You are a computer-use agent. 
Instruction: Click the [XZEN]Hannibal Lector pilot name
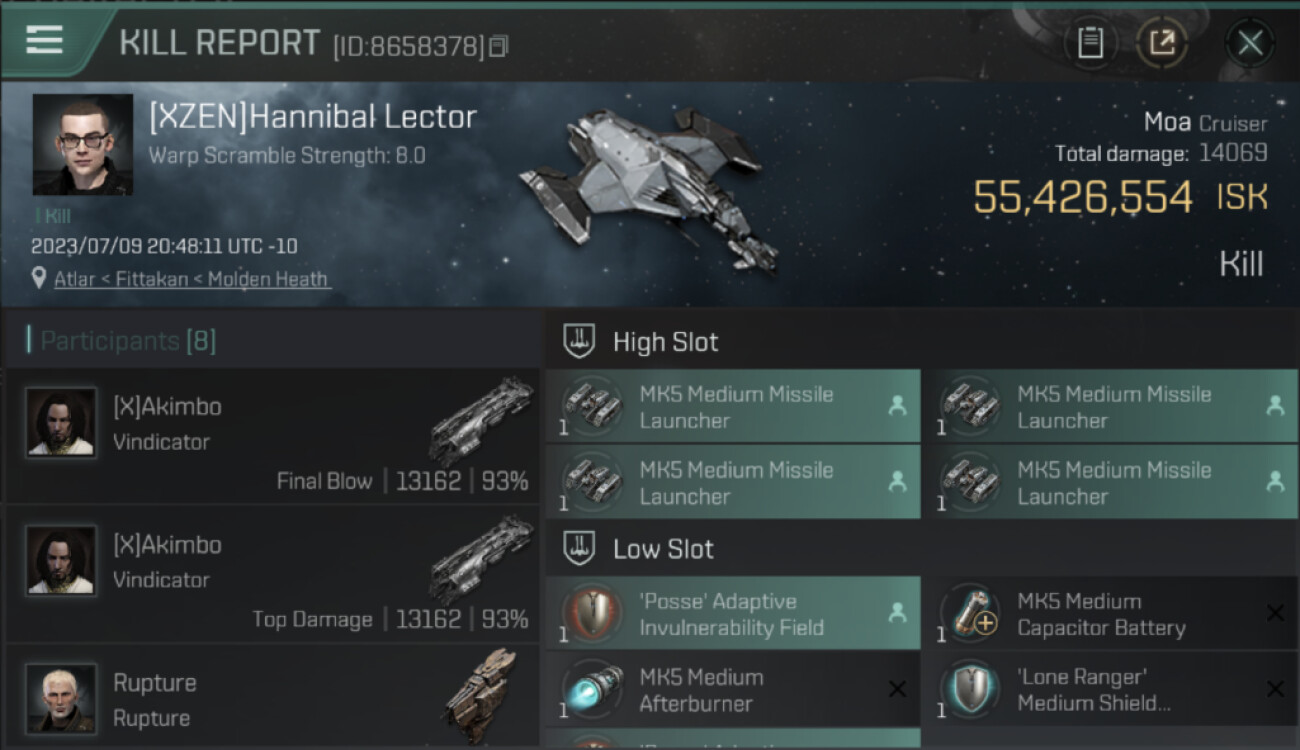pos(312,117)
